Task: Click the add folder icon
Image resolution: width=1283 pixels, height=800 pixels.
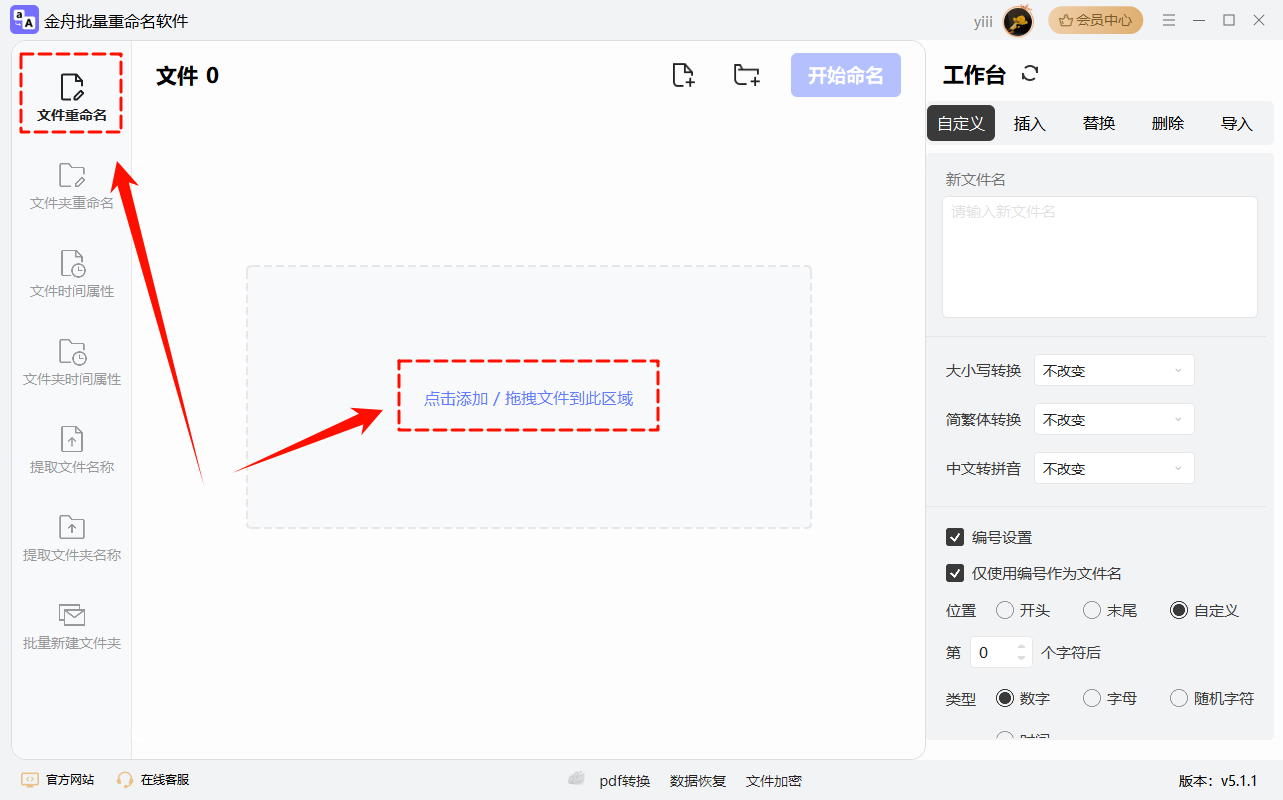Action: (746, 75)
